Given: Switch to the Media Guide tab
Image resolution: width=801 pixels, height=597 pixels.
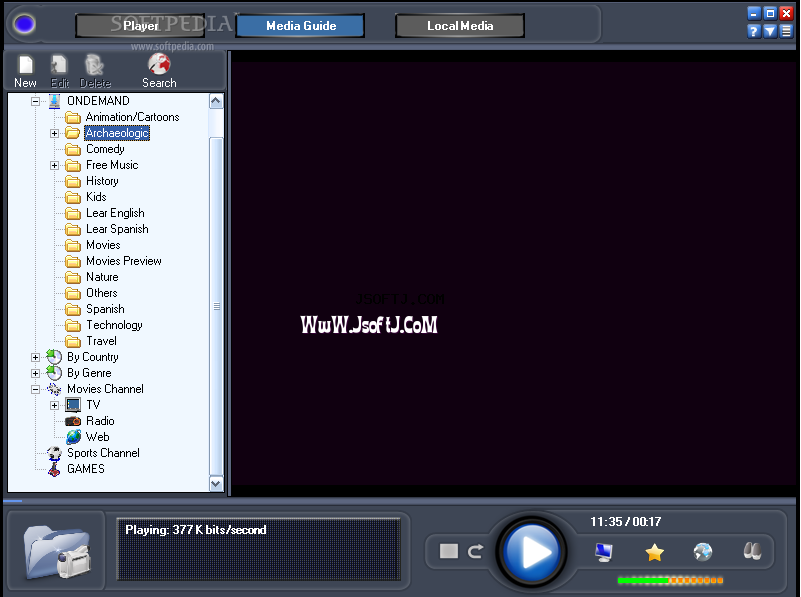Looking at the screenshot, I should point(300,26).
